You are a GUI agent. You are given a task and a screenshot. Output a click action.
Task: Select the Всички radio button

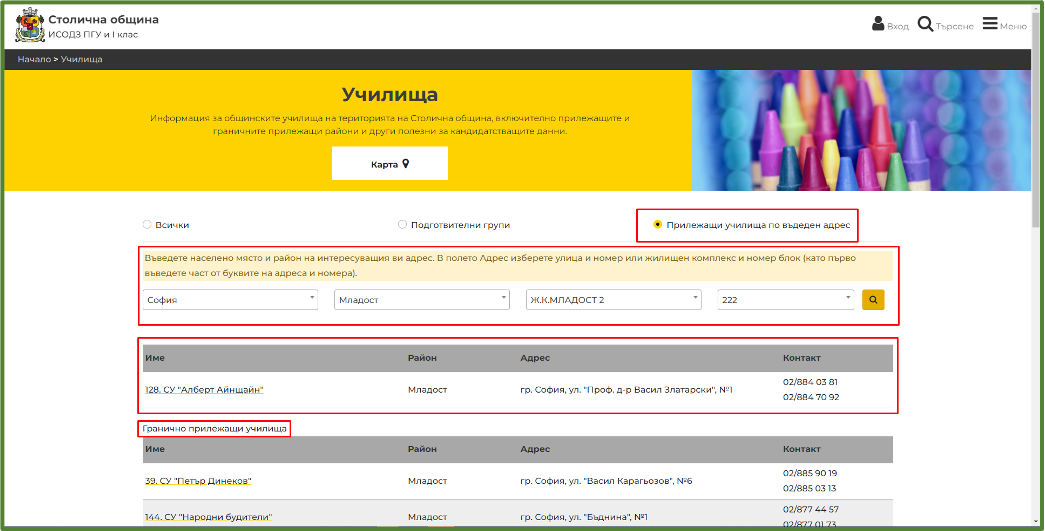(x=147, y=225)
